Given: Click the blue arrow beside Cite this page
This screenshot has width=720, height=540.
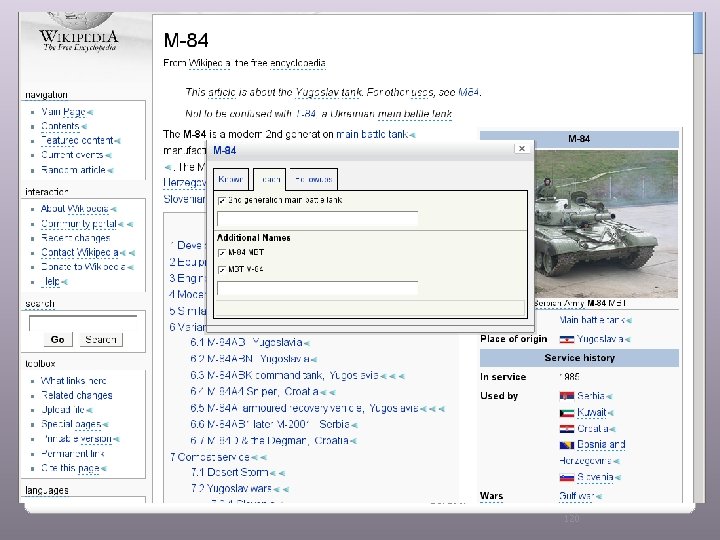Looking at the screenshot, I should (104, 469).
